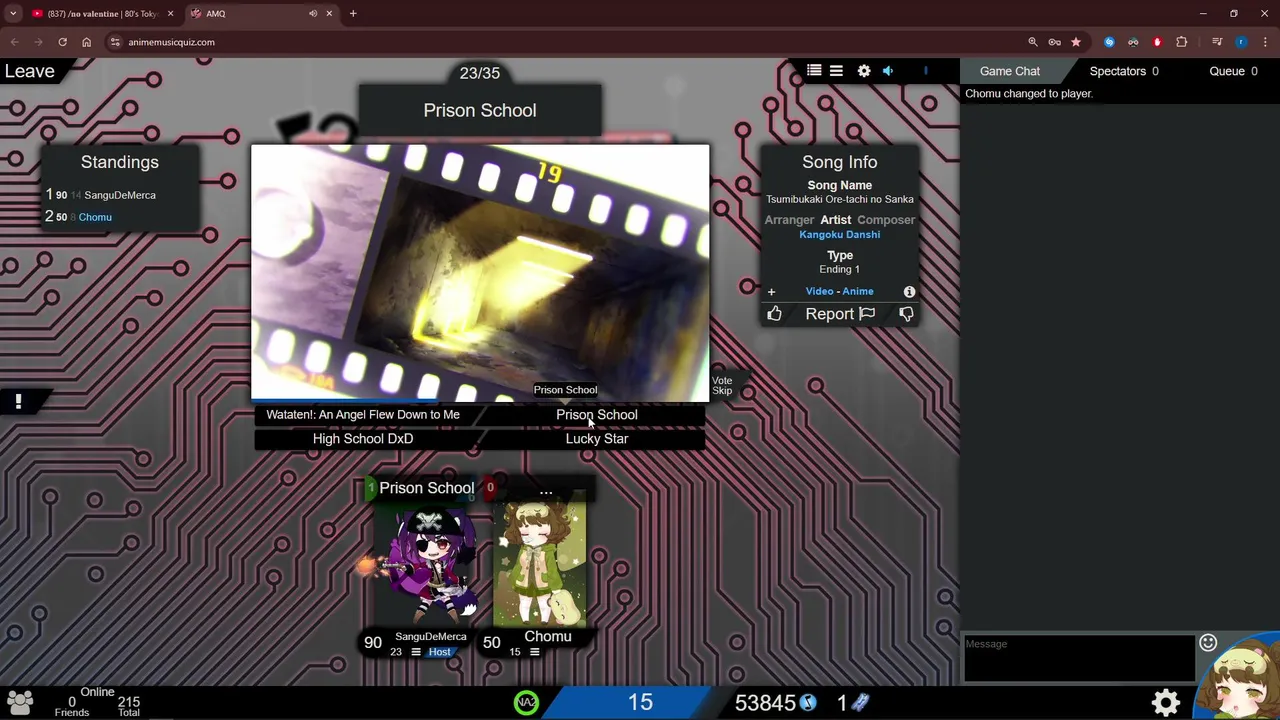The width and height of the screenshot is (1280, 720).
Task: Choose the Wataten!: An Angel Flew Down to Me answer
Action: (363, 414)
